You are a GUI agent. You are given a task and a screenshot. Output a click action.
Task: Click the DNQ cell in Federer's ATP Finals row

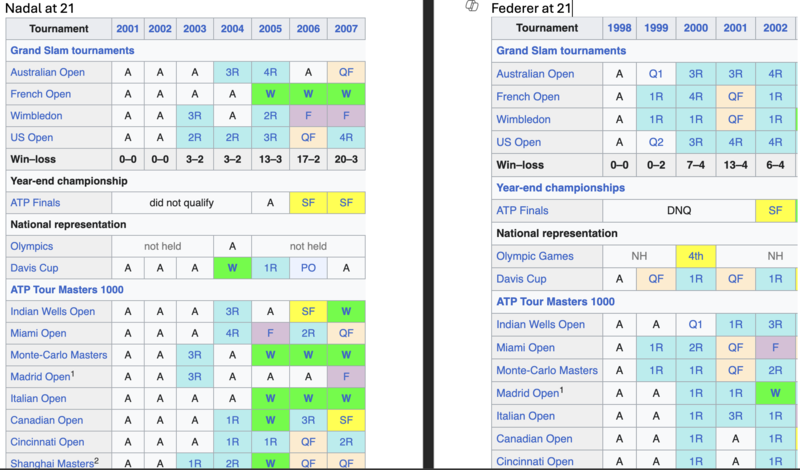[x=679, y=210]
